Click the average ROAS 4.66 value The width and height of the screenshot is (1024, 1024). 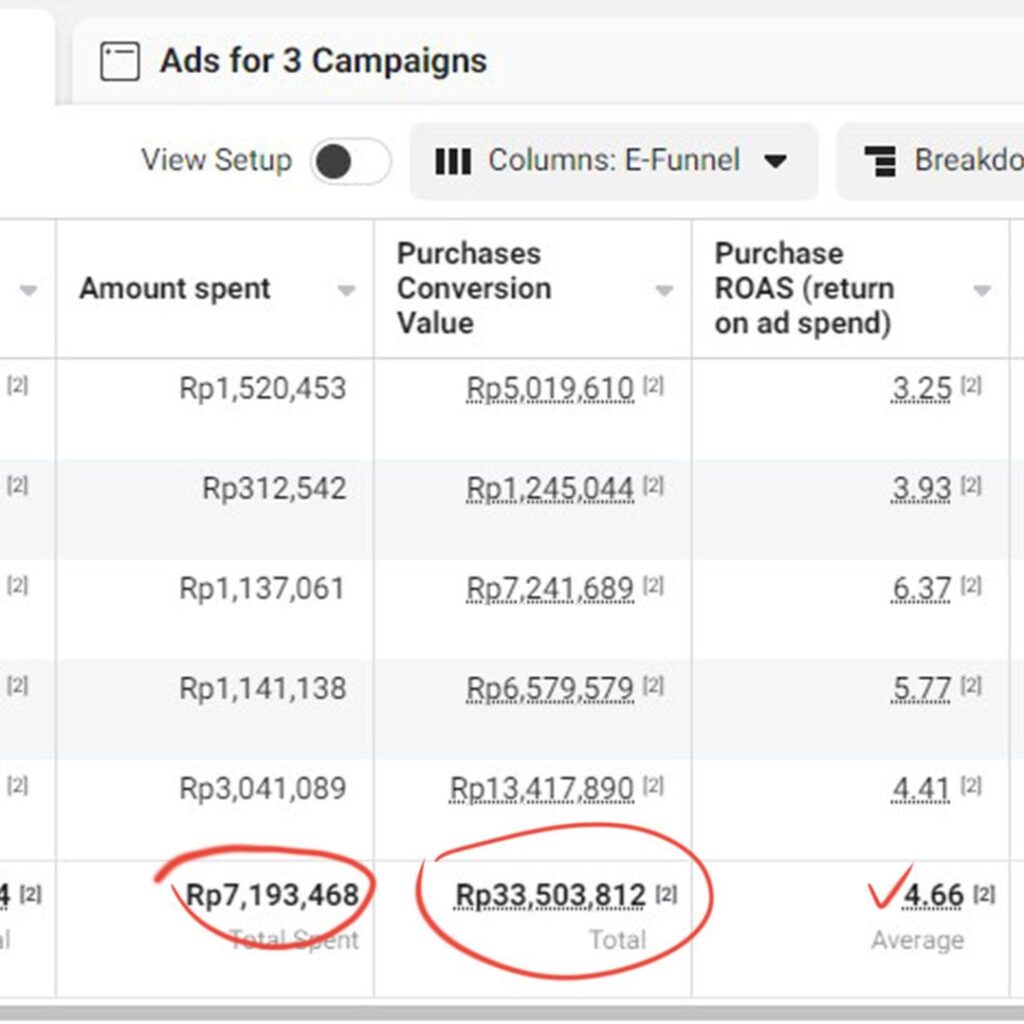click(933, 895)
